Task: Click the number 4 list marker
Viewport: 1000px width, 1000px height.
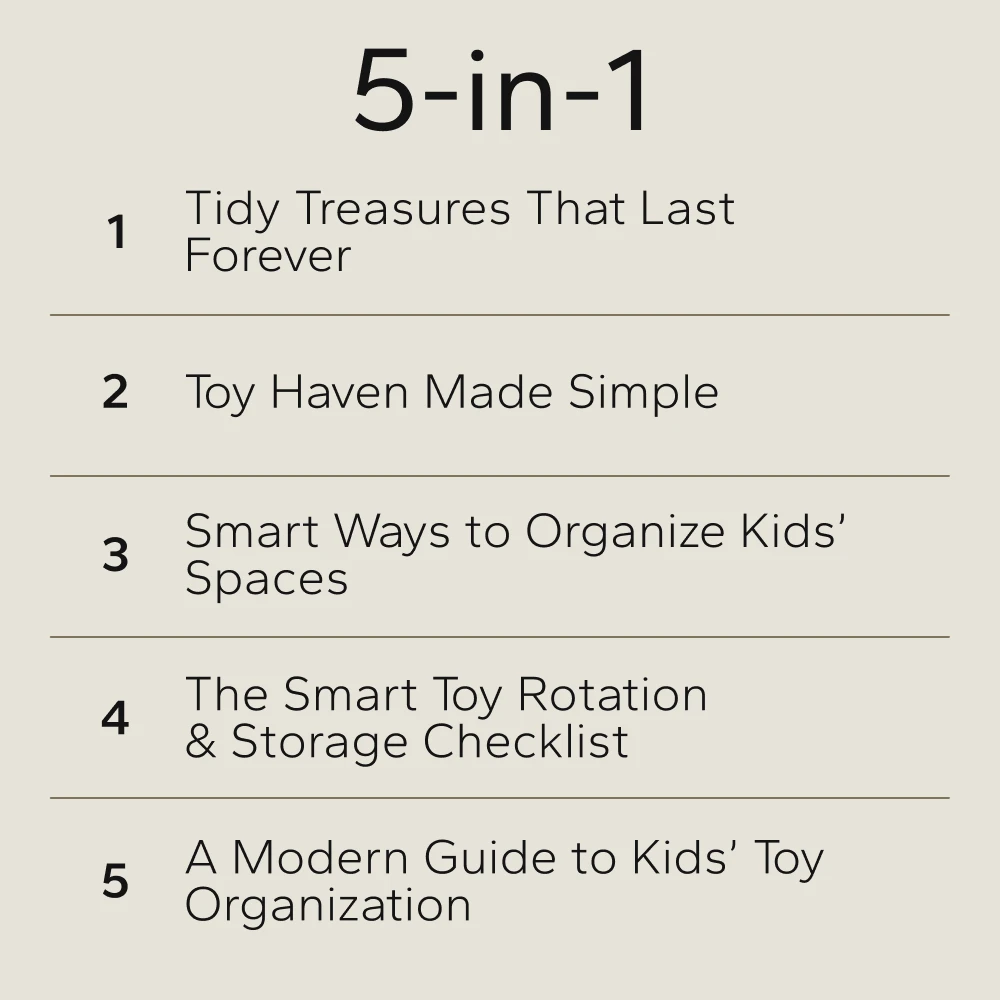Action: coord(115,718)
